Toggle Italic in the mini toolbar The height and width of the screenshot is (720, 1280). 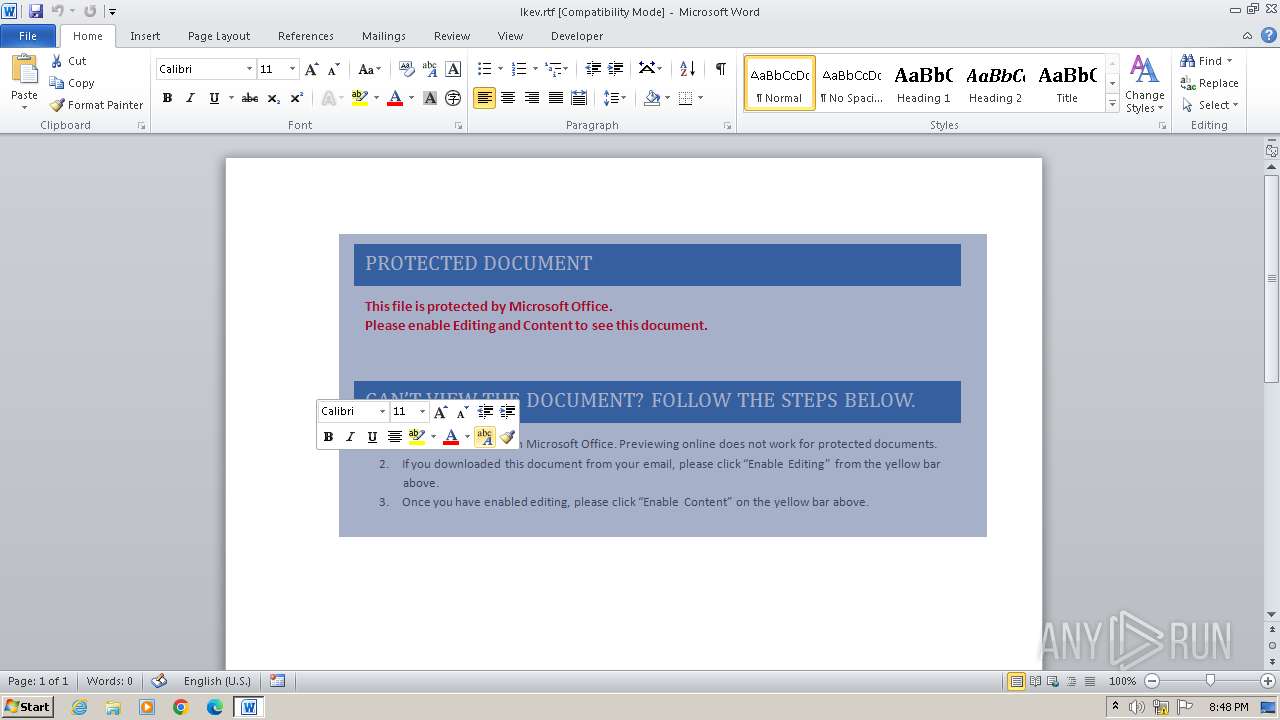coord(350,437)
